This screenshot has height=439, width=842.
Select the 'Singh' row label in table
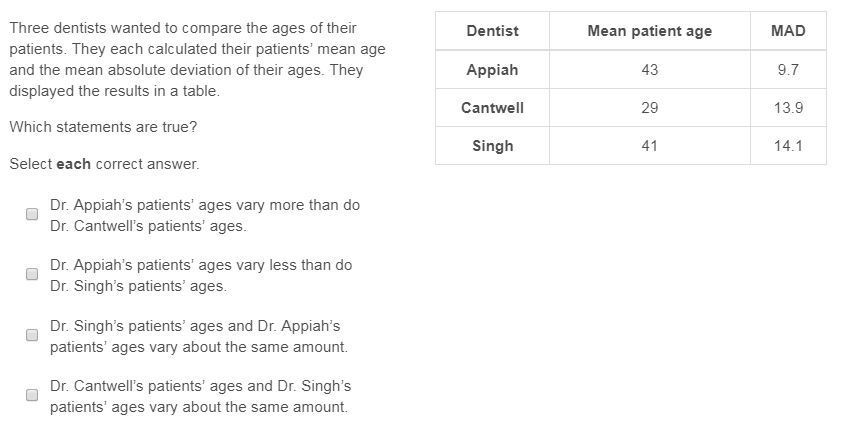pyautogui.click(x=492, y=146)
